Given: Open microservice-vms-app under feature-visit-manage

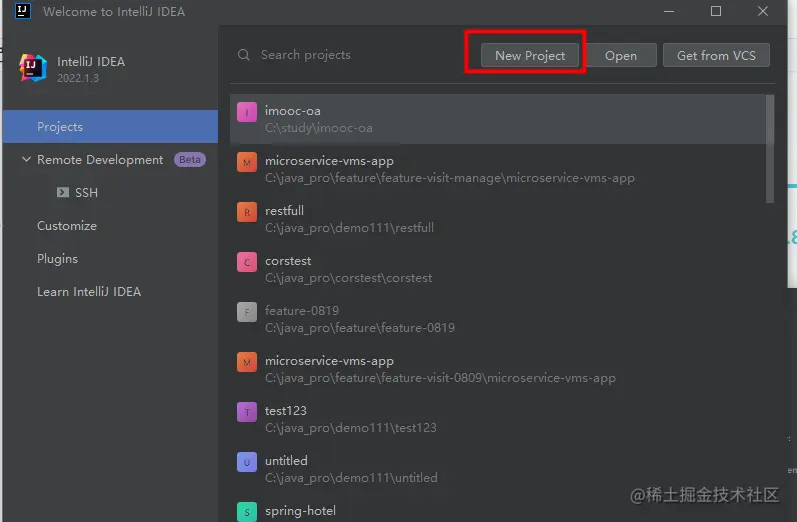Looking at the screenshot, I should coord(498,169).
